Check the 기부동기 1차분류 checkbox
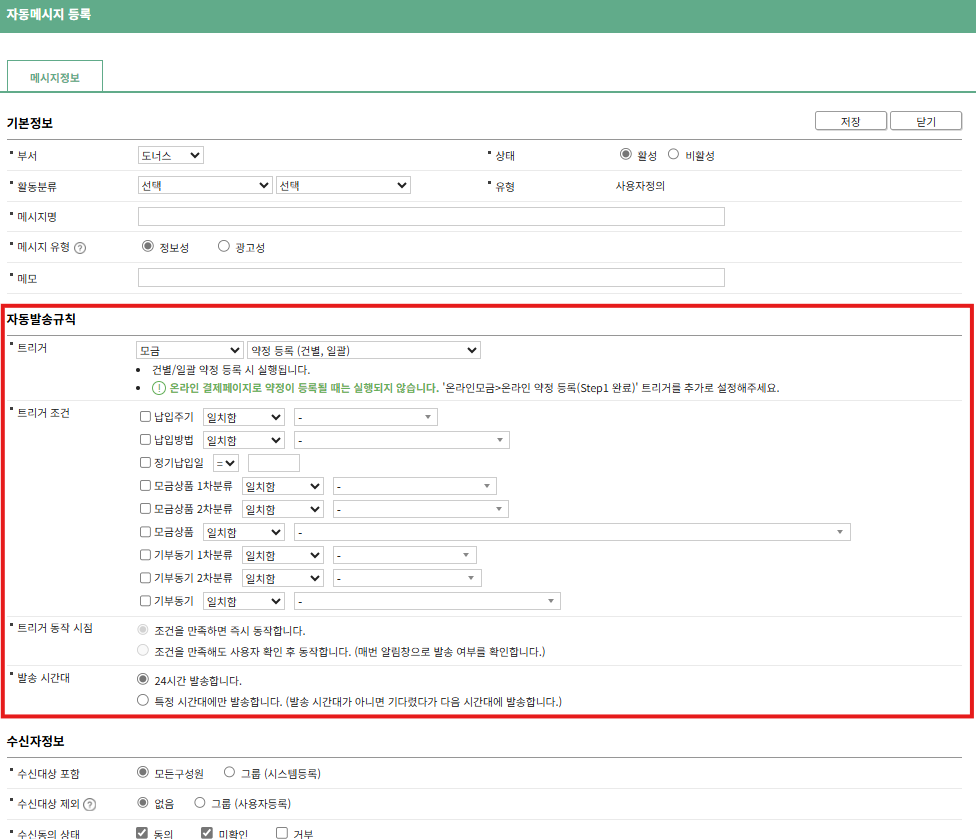Viewport: 976px width, 839px height. pos(145,555)
